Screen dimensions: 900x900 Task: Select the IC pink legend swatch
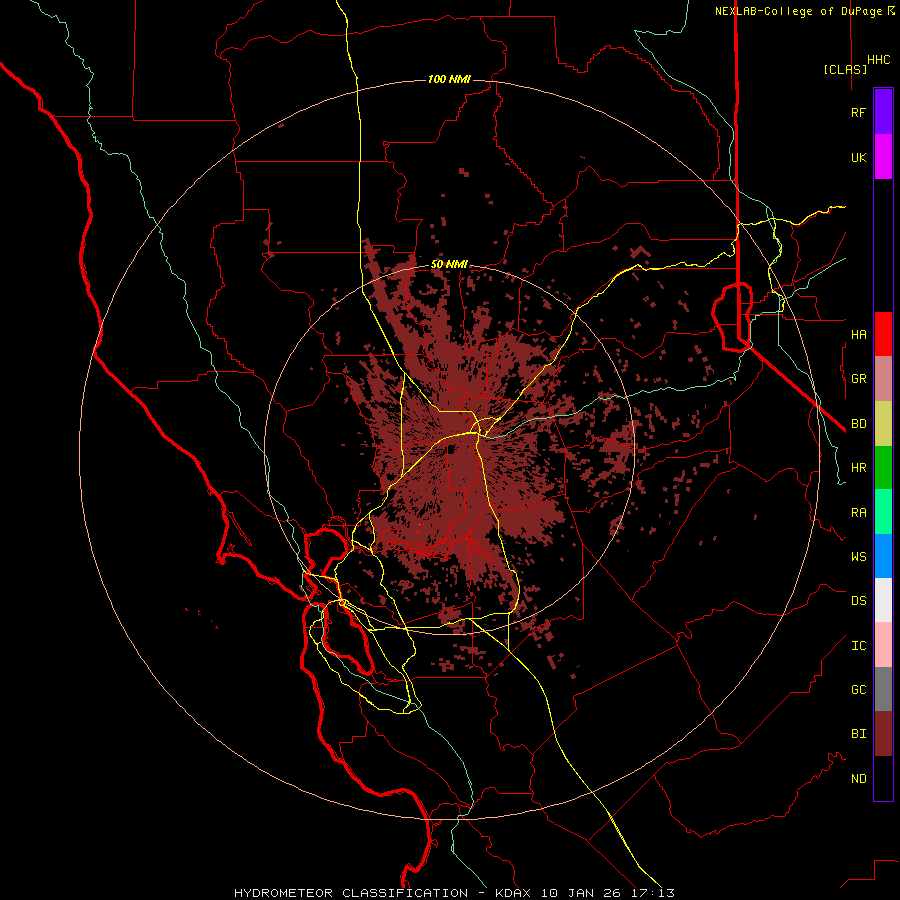tap(883, 645)
